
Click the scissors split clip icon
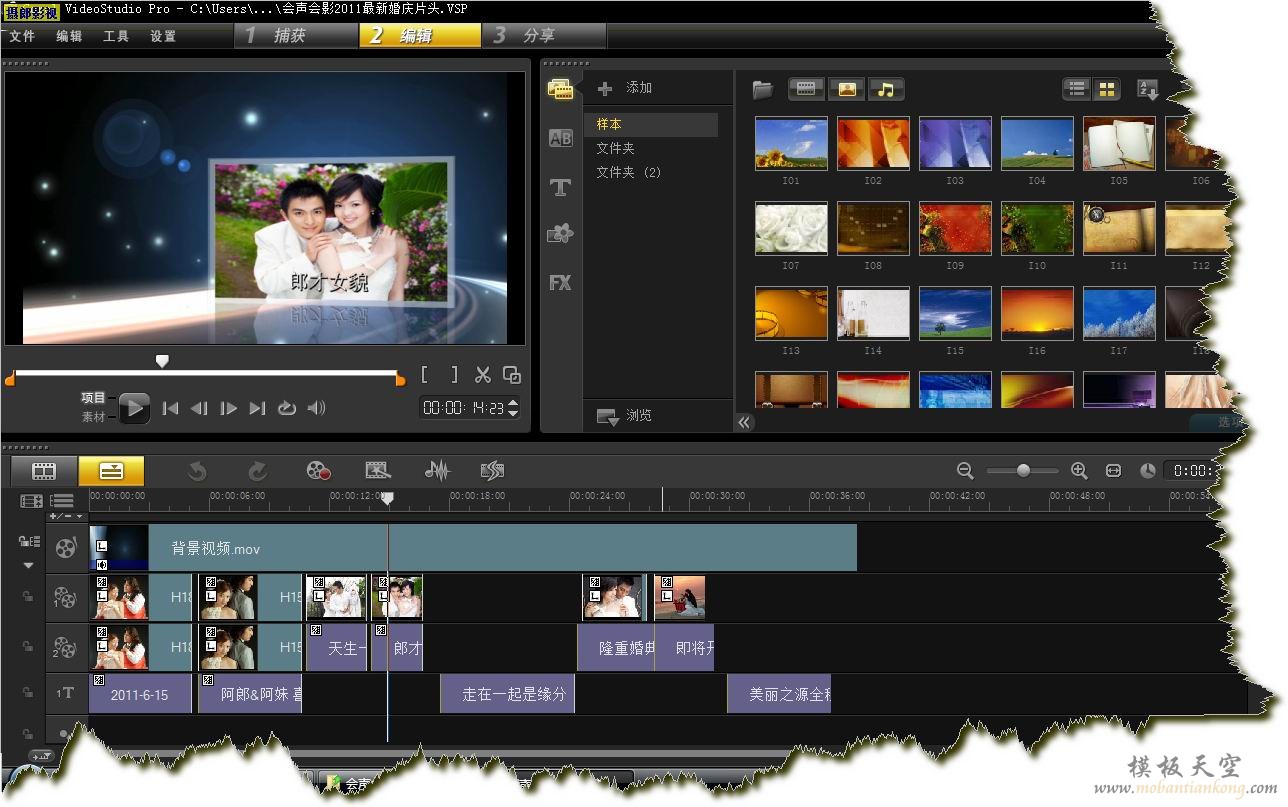point(483,375)
